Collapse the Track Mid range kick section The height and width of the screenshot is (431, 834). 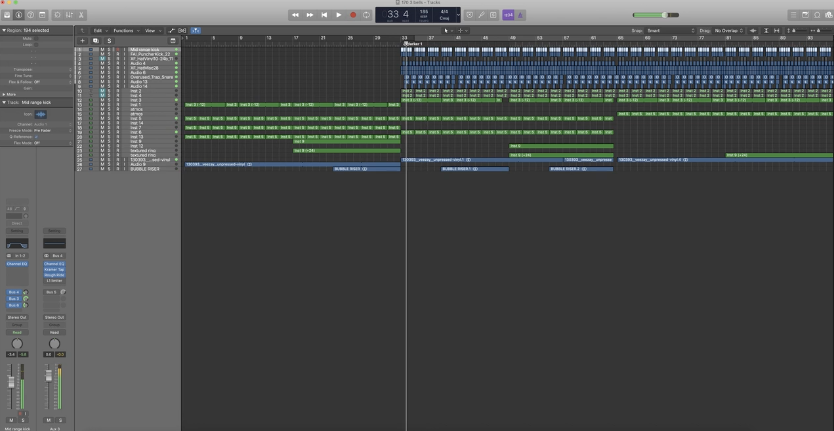pos(4,102)
